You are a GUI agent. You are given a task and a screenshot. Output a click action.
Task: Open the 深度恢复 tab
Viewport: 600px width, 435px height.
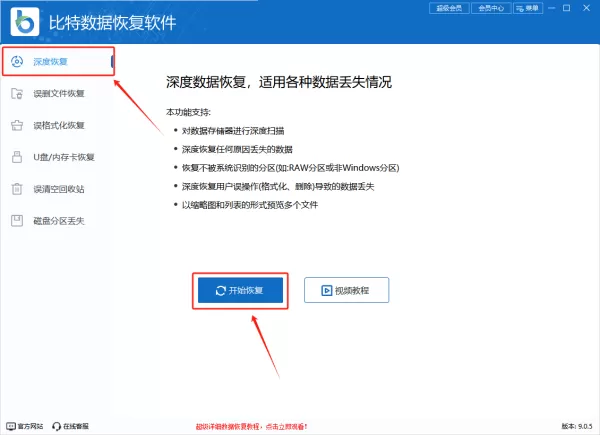click(59, 61)
